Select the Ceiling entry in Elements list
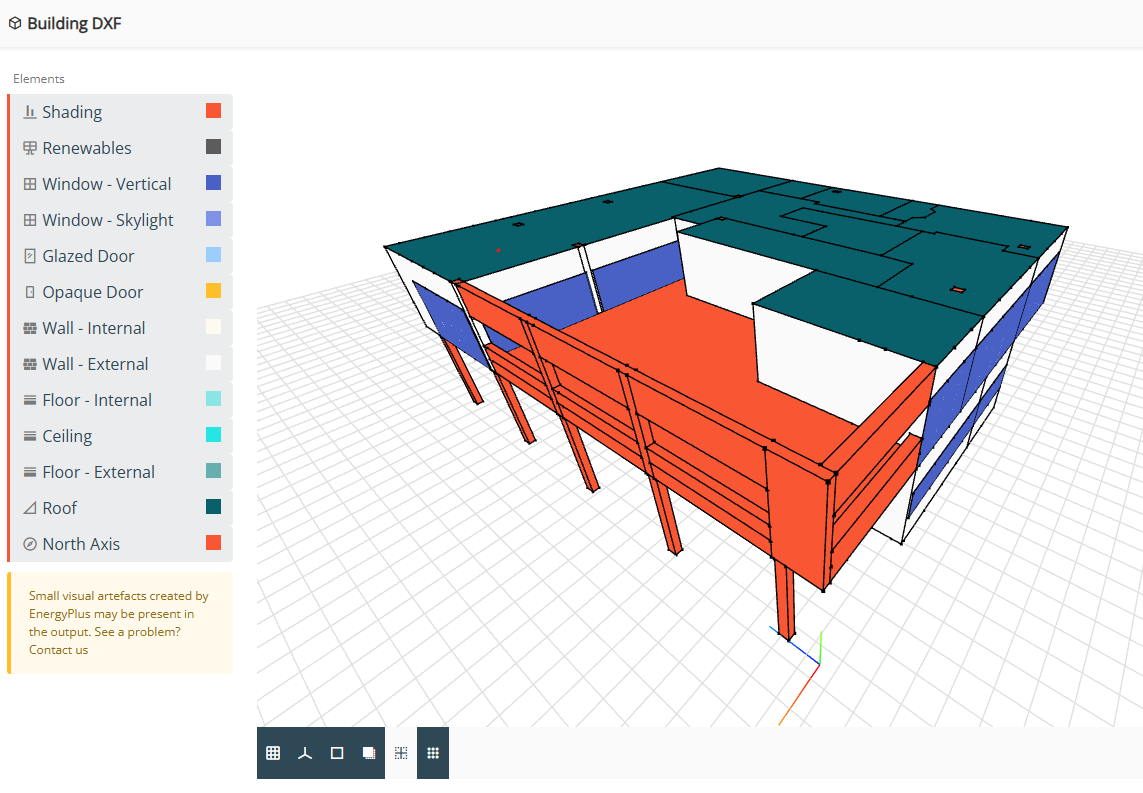The height and width of the screenshot is (793, 1143). (x=67, y=436)
